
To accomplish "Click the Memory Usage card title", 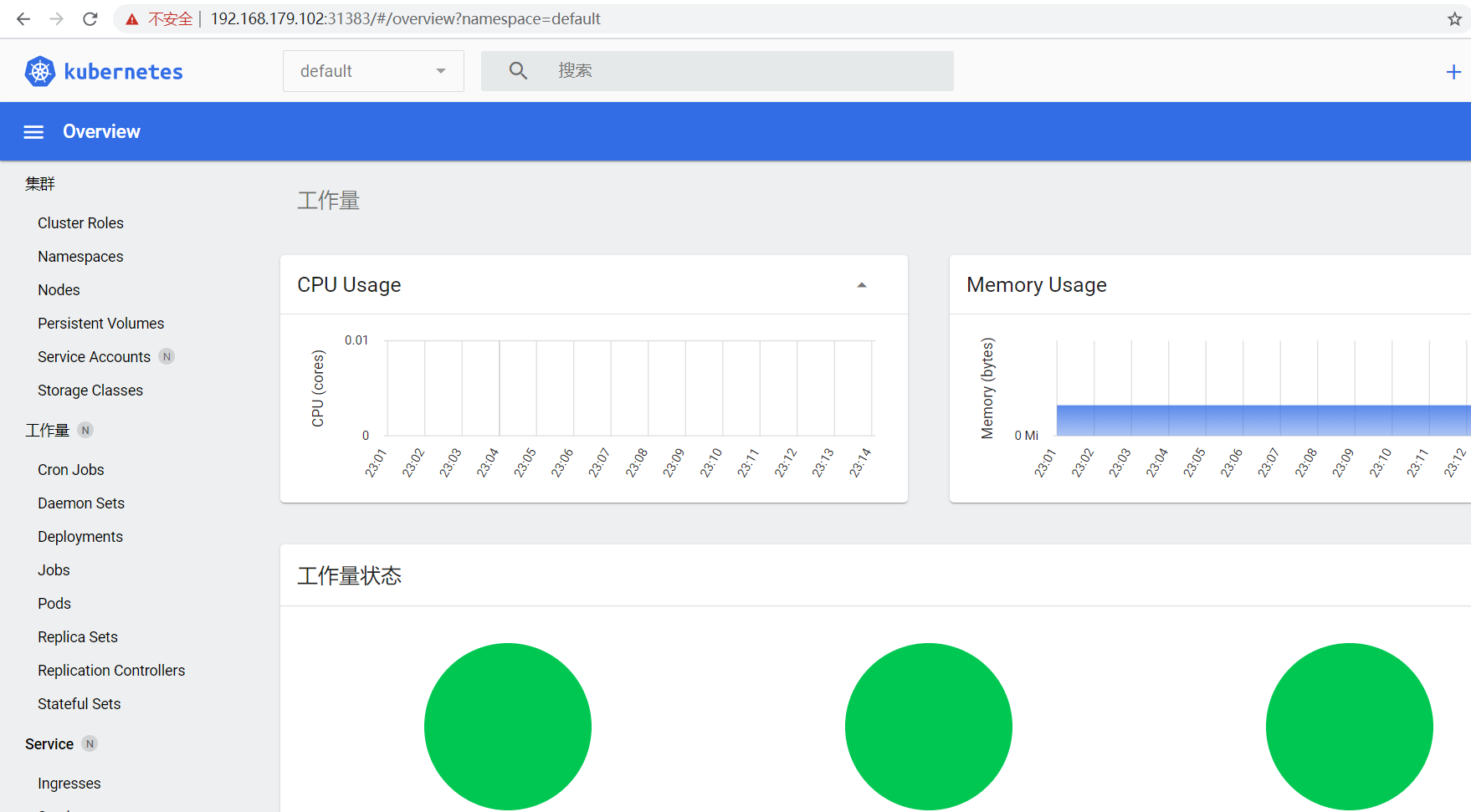I will 1037,285.
